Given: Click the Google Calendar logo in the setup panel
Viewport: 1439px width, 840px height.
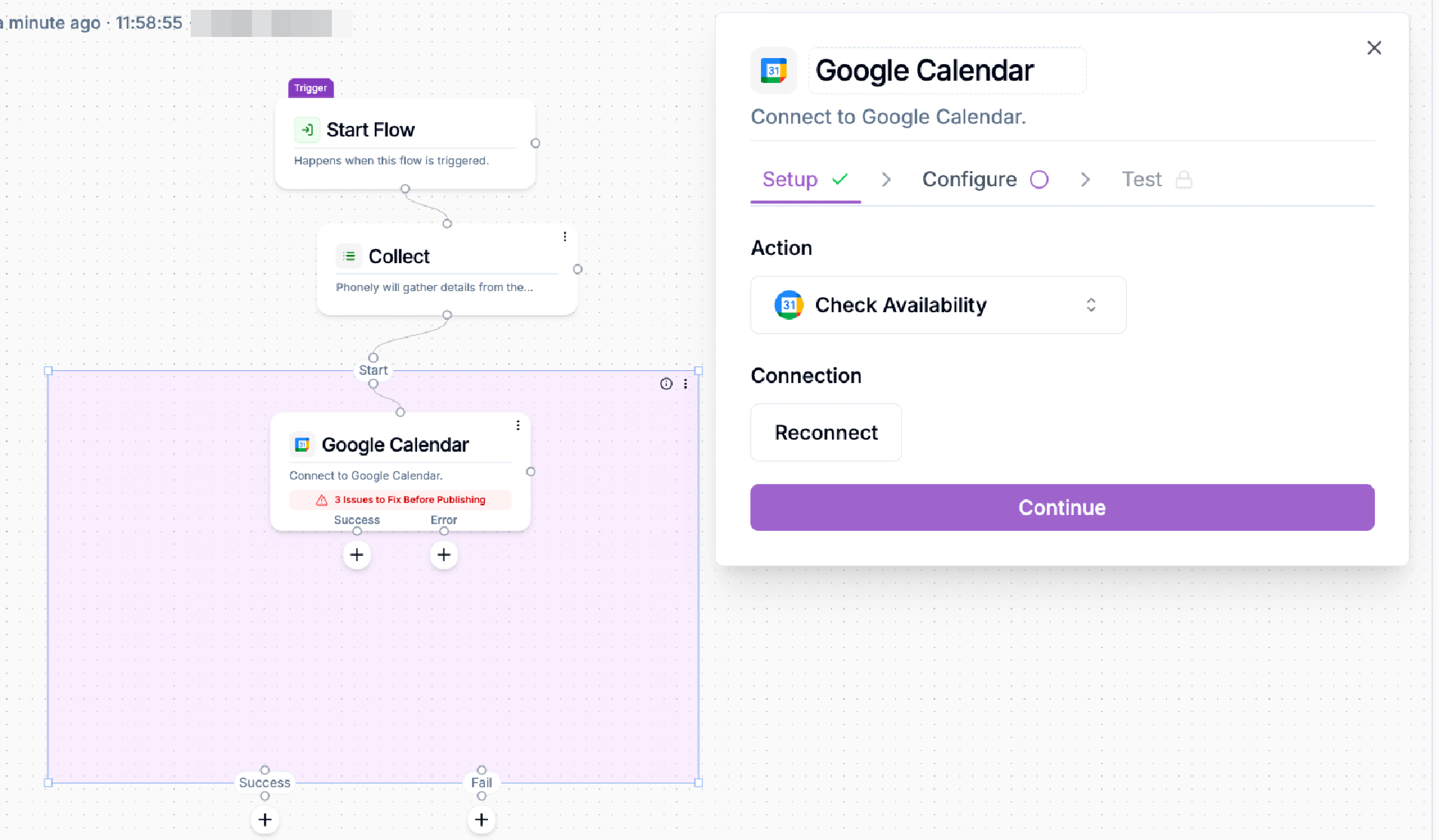Looking at the screenshot, I should point(774,70).
